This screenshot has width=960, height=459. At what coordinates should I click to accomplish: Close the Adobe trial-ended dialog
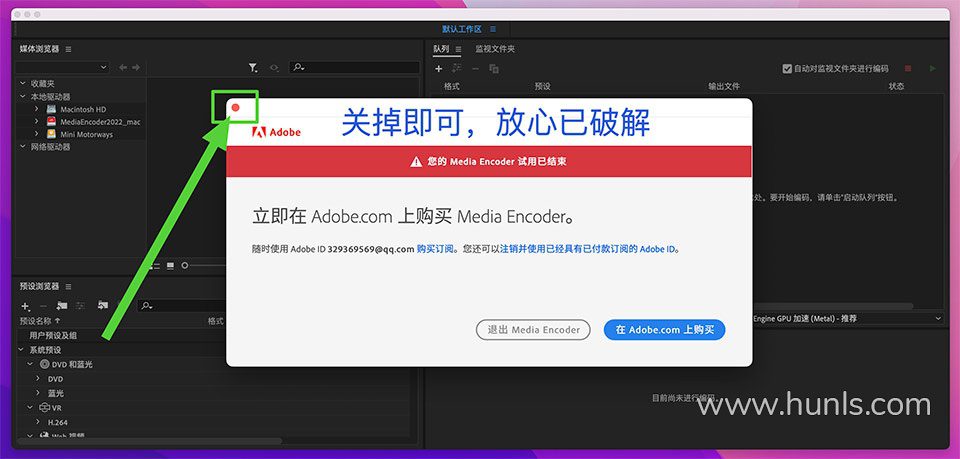(x=236, y=108)
